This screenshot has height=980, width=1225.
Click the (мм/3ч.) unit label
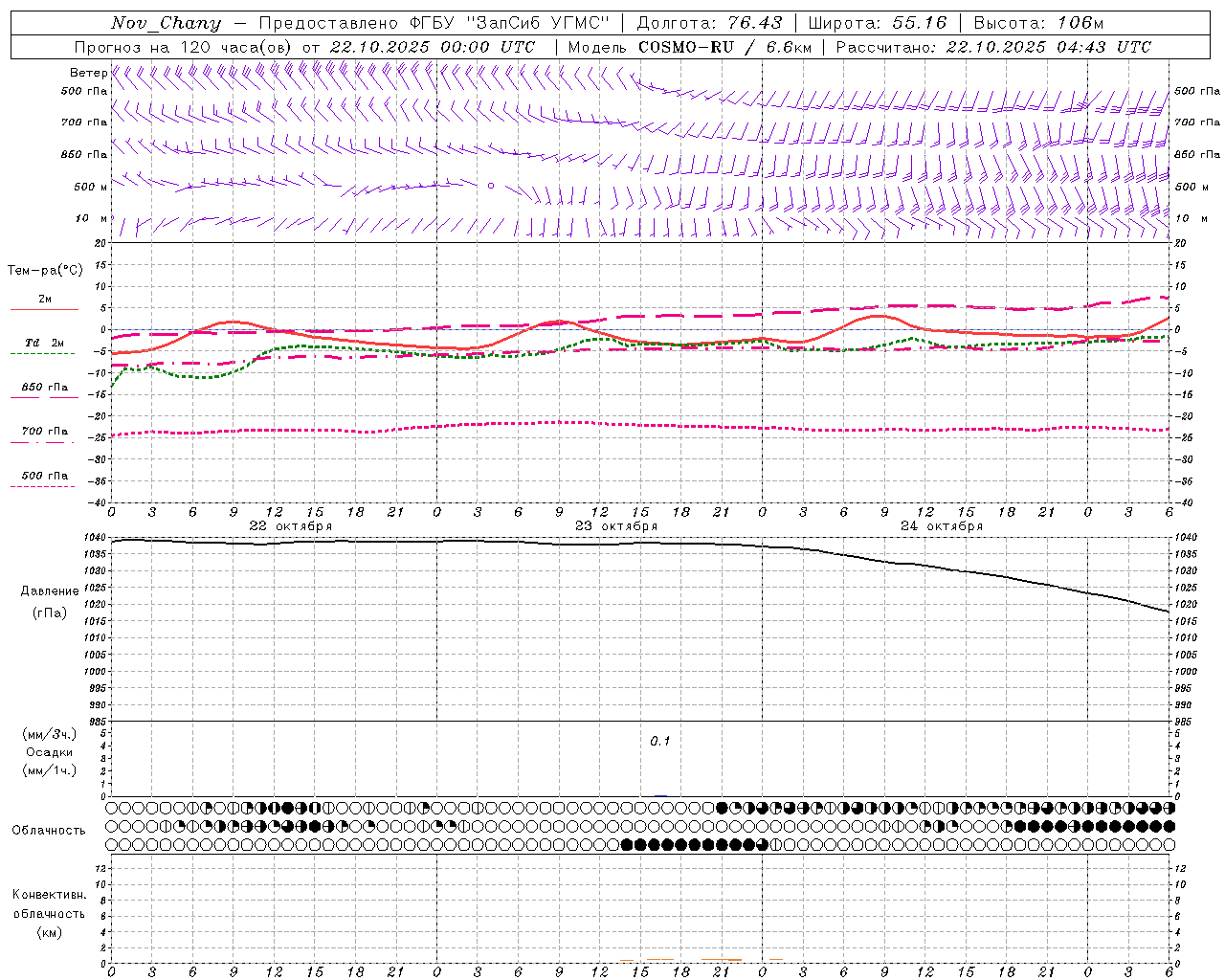coord(50,735)
